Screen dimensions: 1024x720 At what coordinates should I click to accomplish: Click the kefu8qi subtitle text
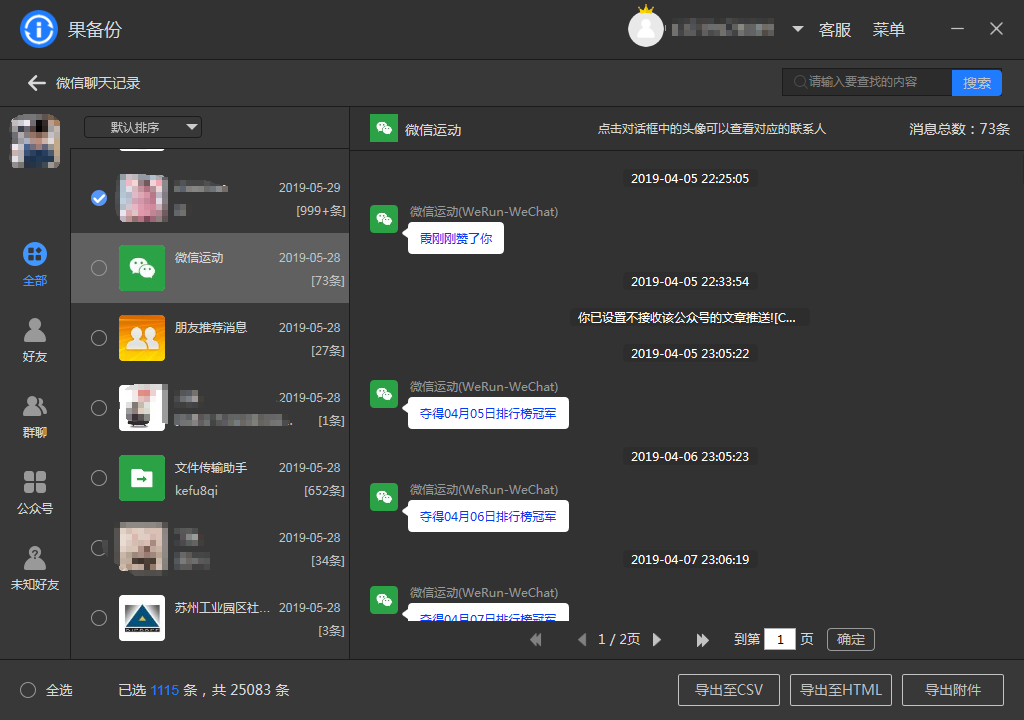pos(197,491)
